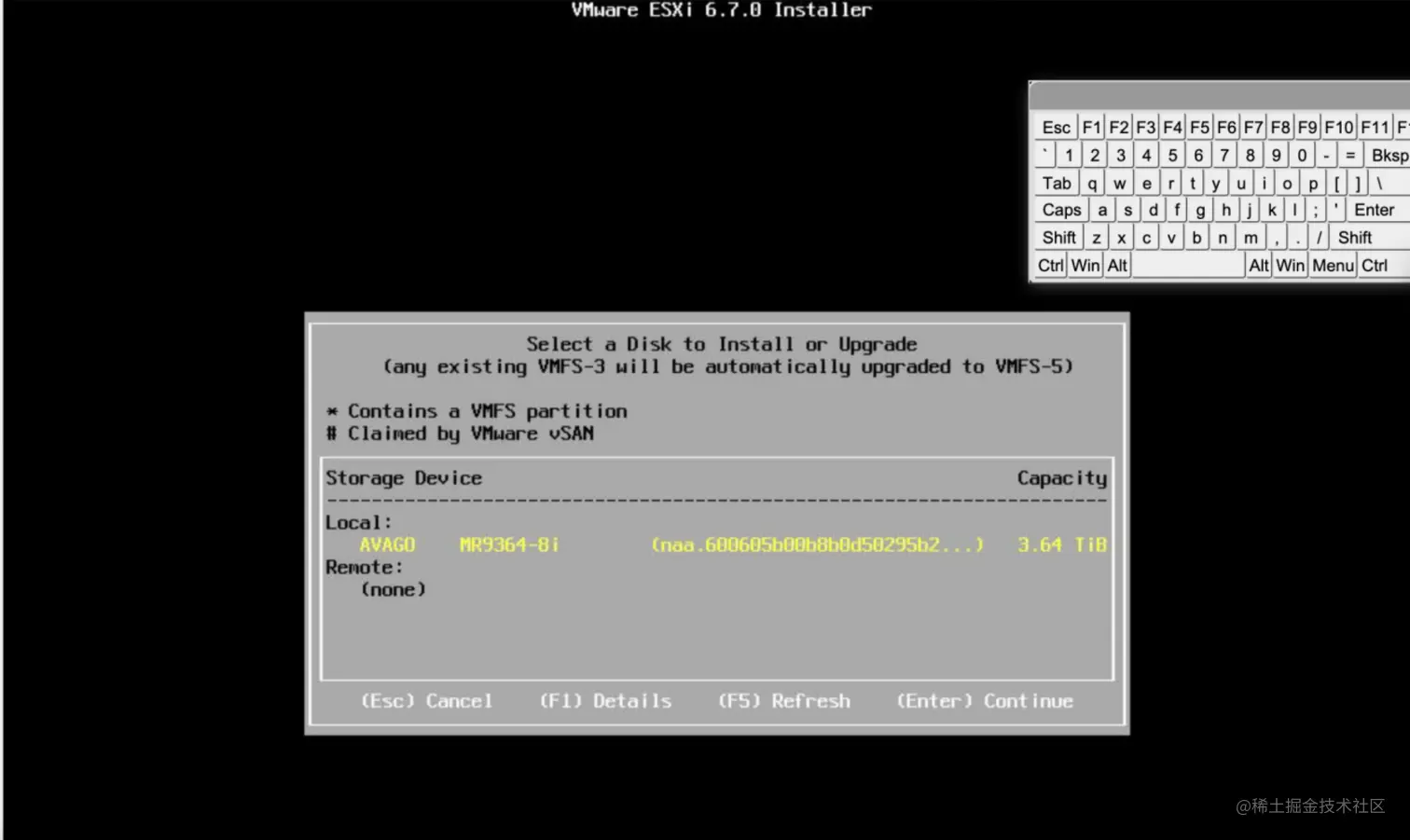The image size is (1410, 840).
Task: Click the right bracket ] key
Action: (1358, 183)
